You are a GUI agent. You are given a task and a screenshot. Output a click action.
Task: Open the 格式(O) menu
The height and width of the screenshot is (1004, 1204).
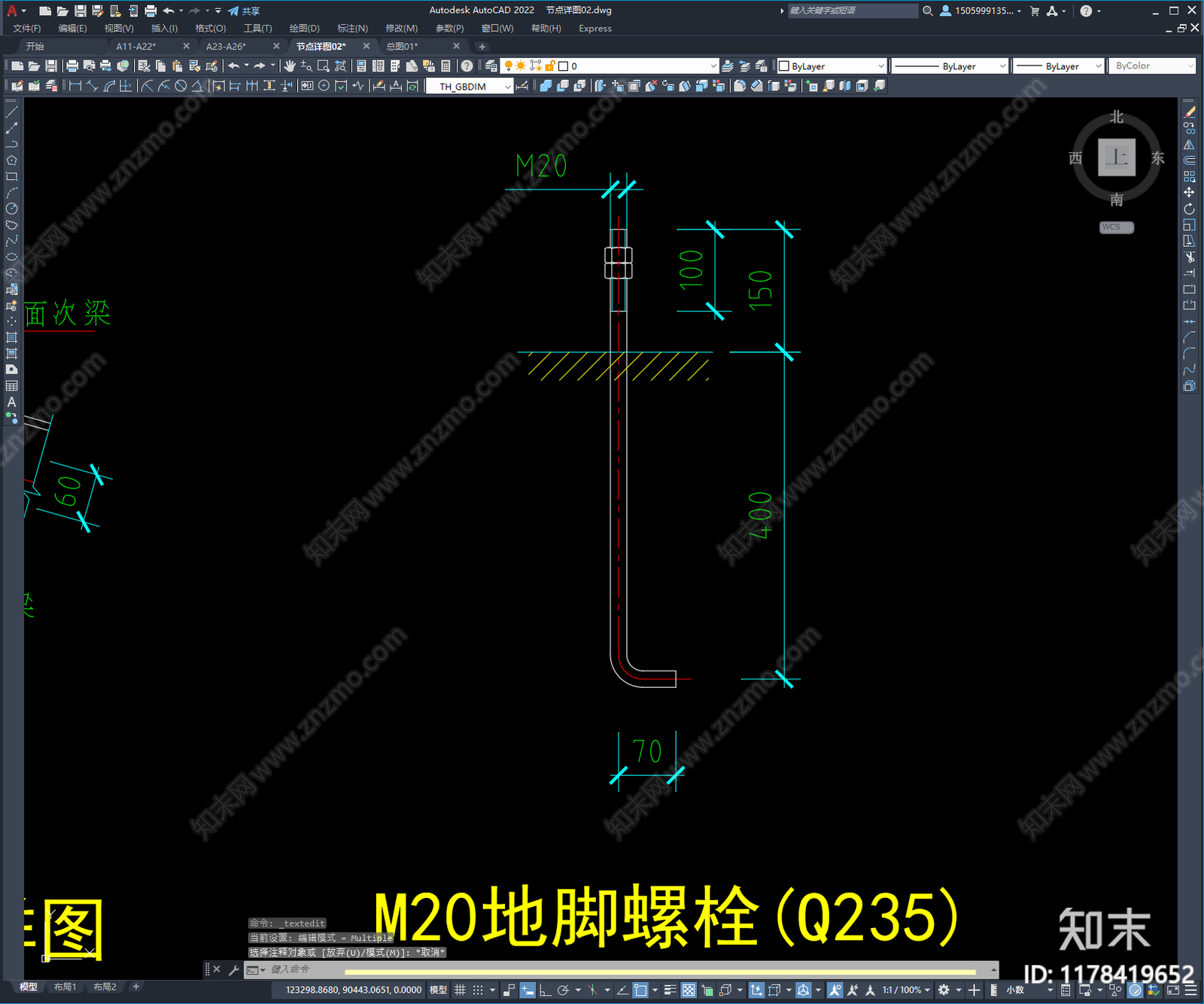pyautogui.click(x=211, y=29)
